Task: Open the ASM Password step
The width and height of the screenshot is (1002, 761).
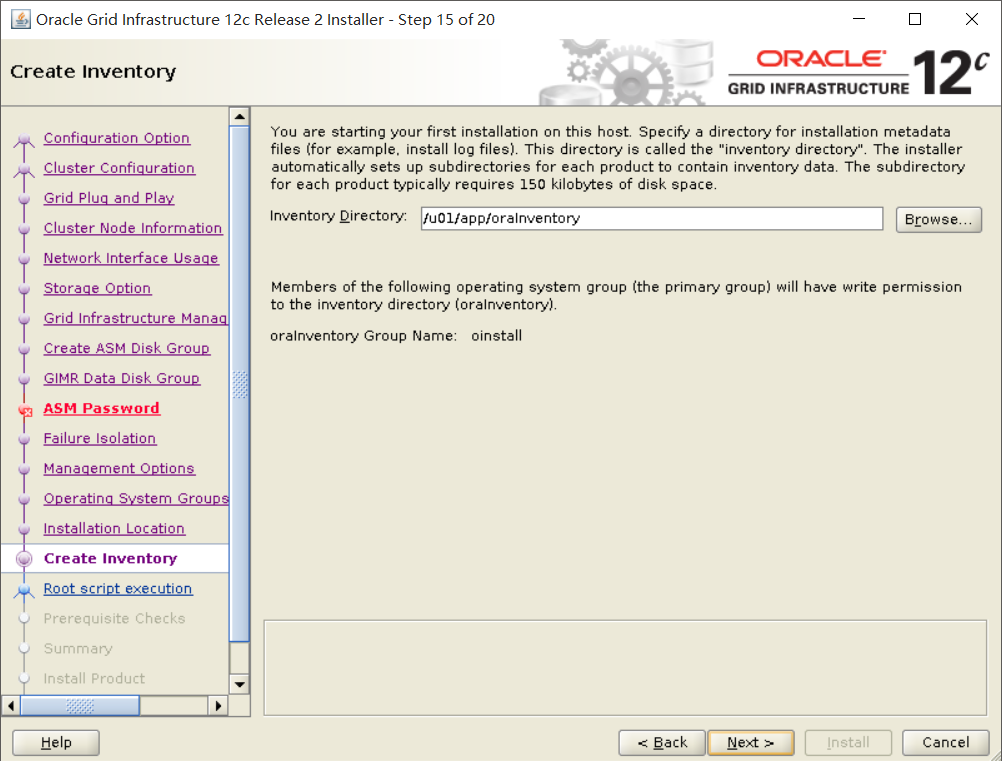Action: (101, 408)
